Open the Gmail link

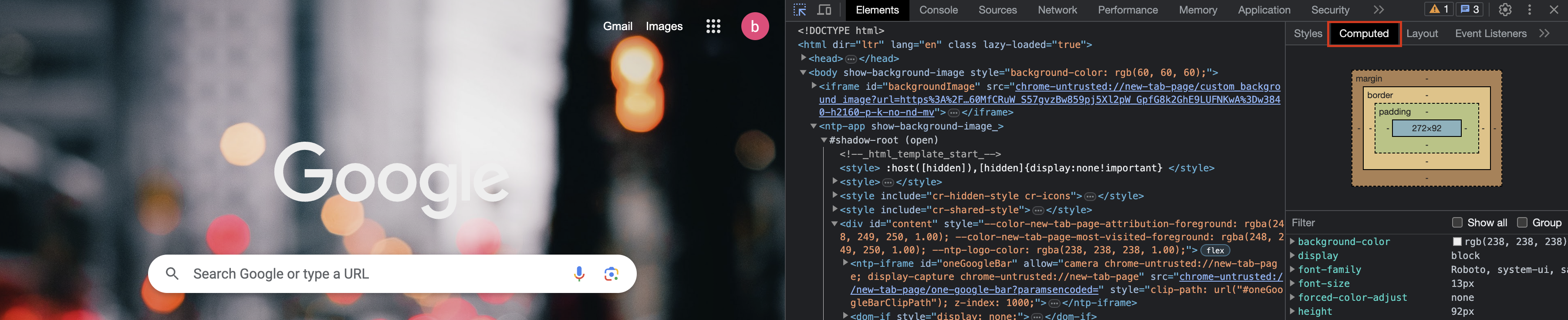click(x=617, y=26)
